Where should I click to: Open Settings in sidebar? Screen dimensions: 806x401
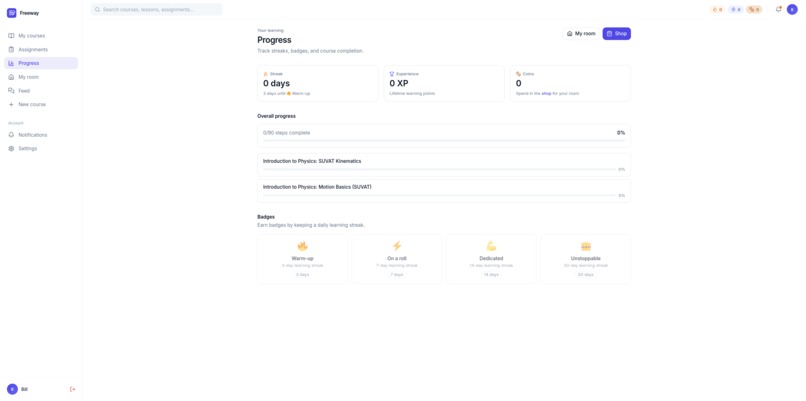[41, 149]
